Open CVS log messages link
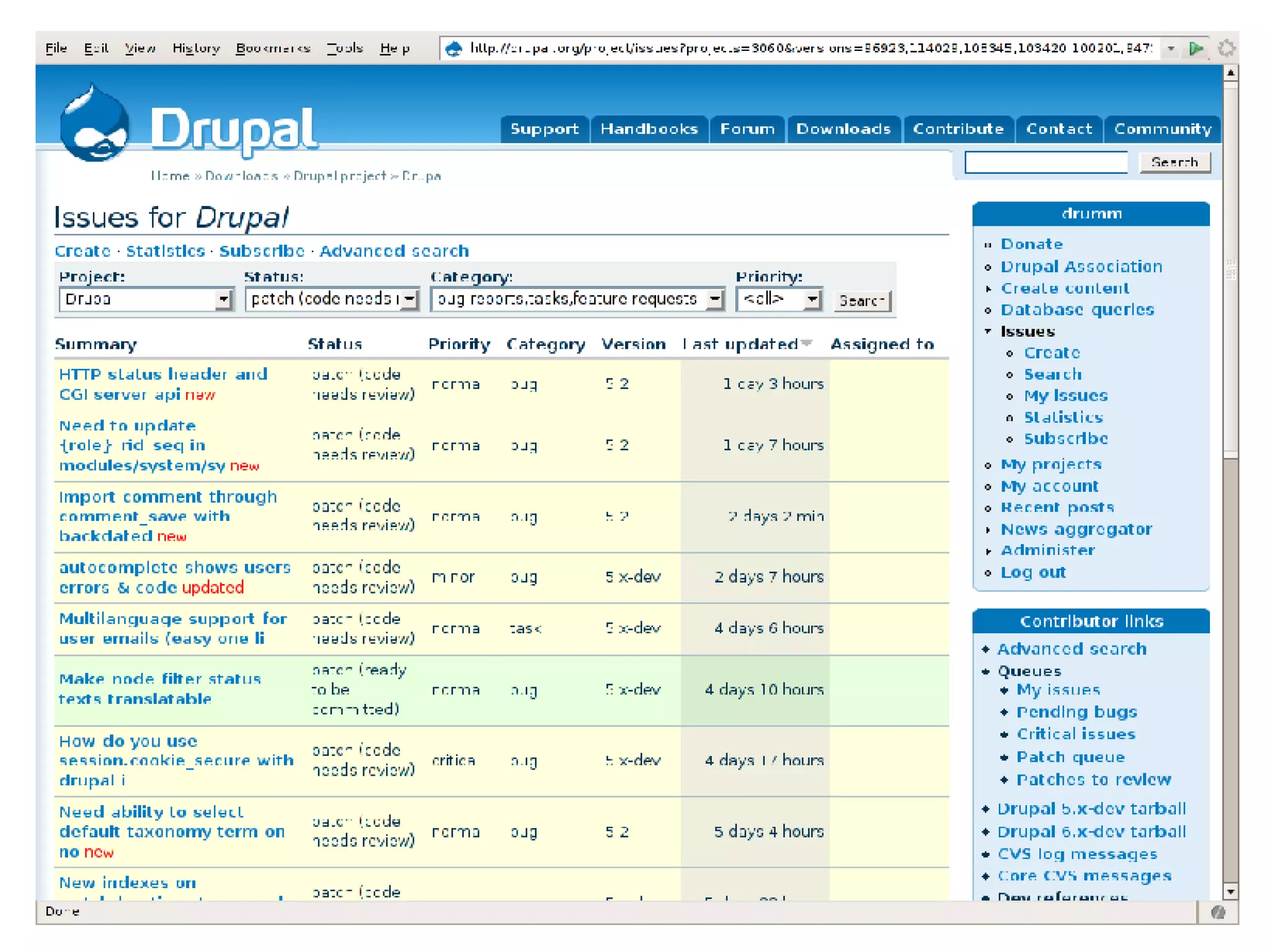Image resolution: width=1270 pixels, height=952 pixels. pyautogui.click(x=1077, y=854)
